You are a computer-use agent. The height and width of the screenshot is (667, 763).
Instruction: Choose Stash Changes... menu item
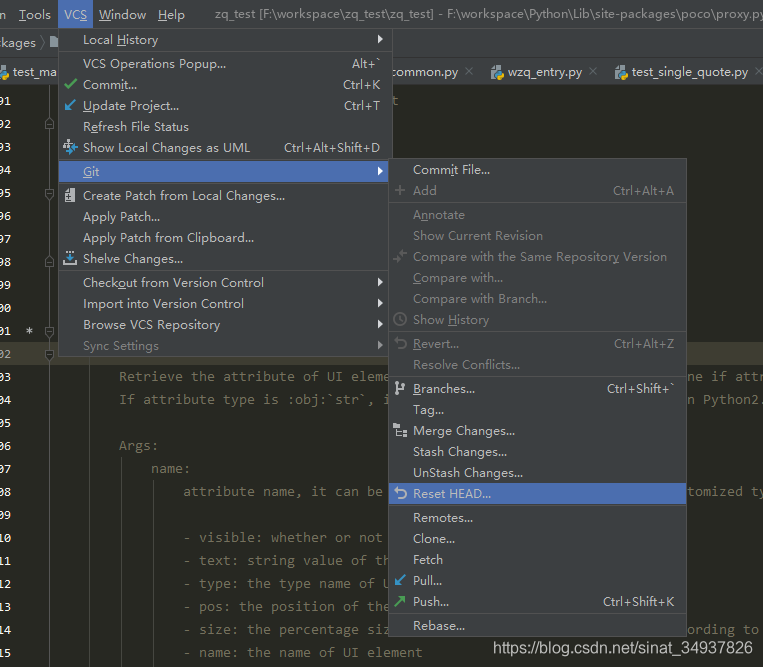coord(537,451)
